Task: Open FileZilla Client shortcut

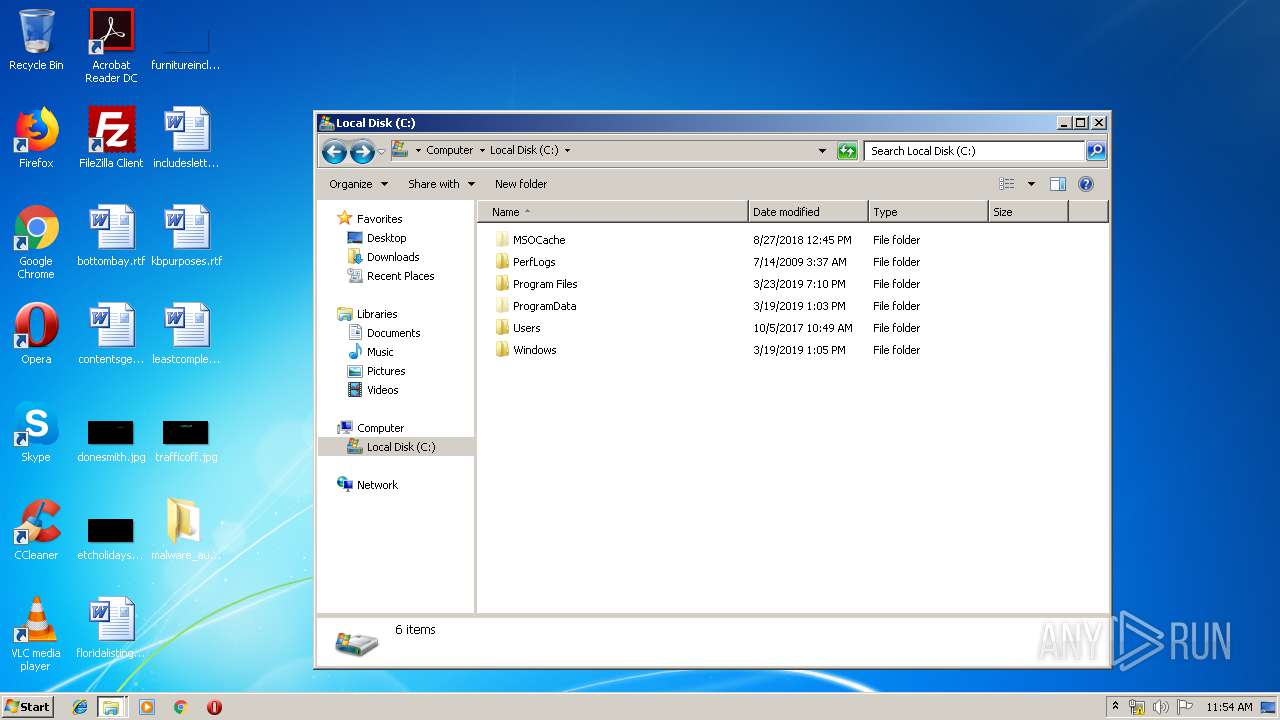Action: click(x=111, y=138)
